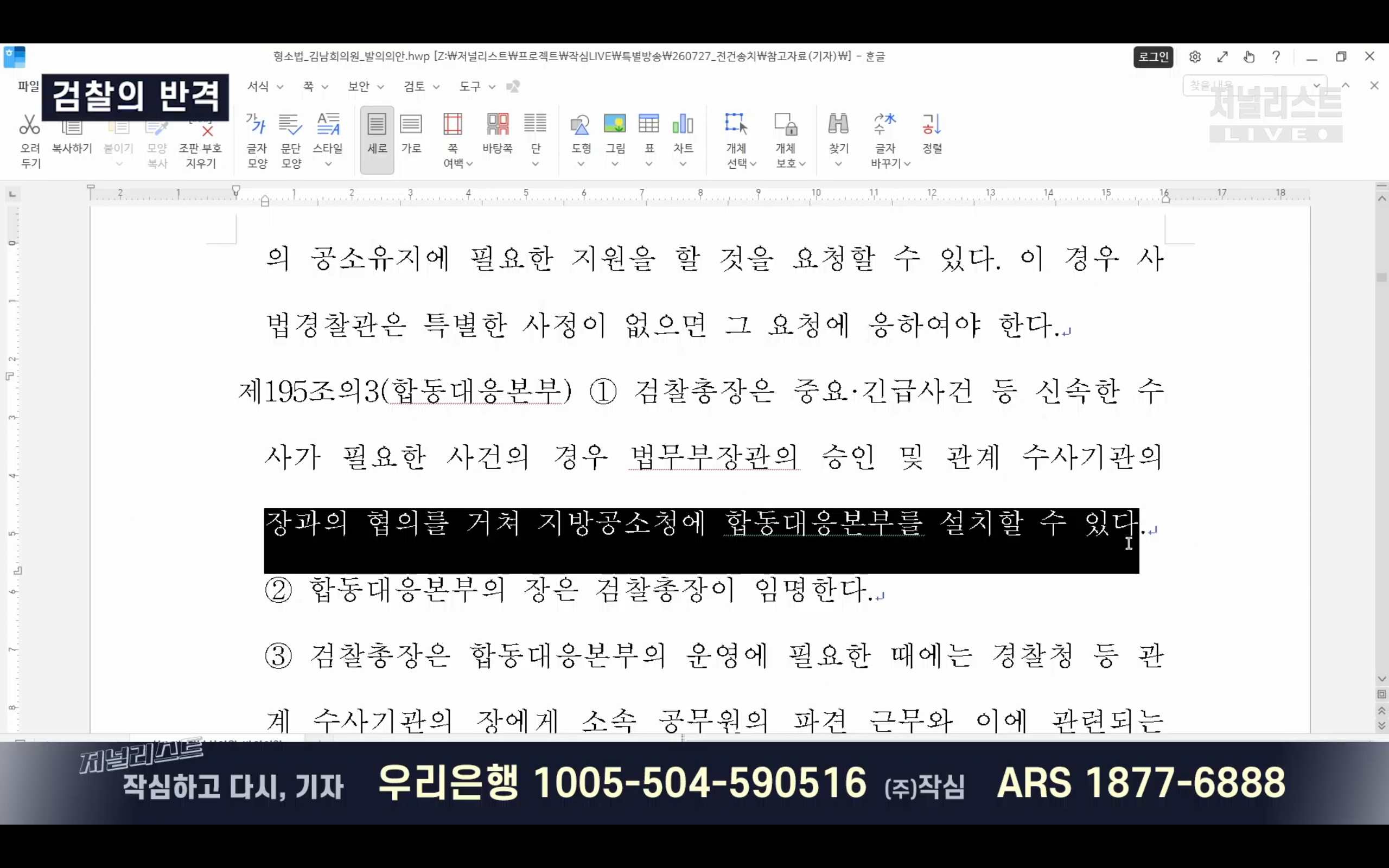Click the tab-stop type selector beside ruler
The height and width of the screenshot is (868, 1389).
click(12, 195)
